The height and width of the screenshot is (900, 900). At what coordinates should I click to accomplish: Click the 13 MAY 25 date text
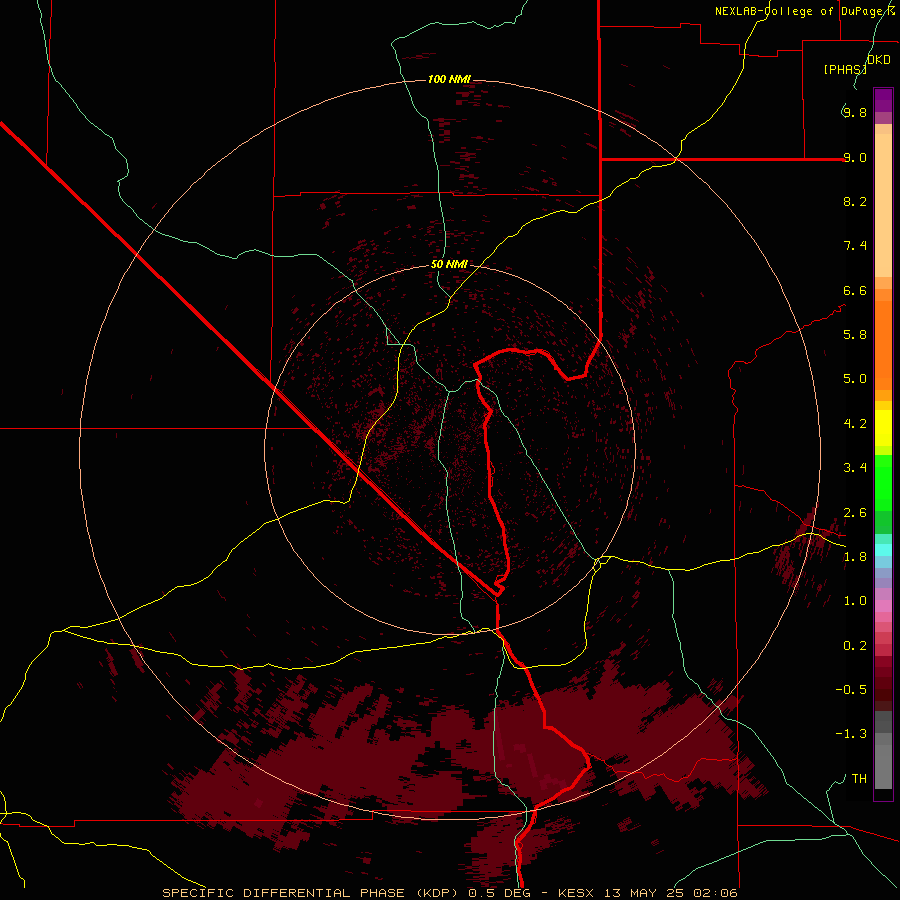643,893
